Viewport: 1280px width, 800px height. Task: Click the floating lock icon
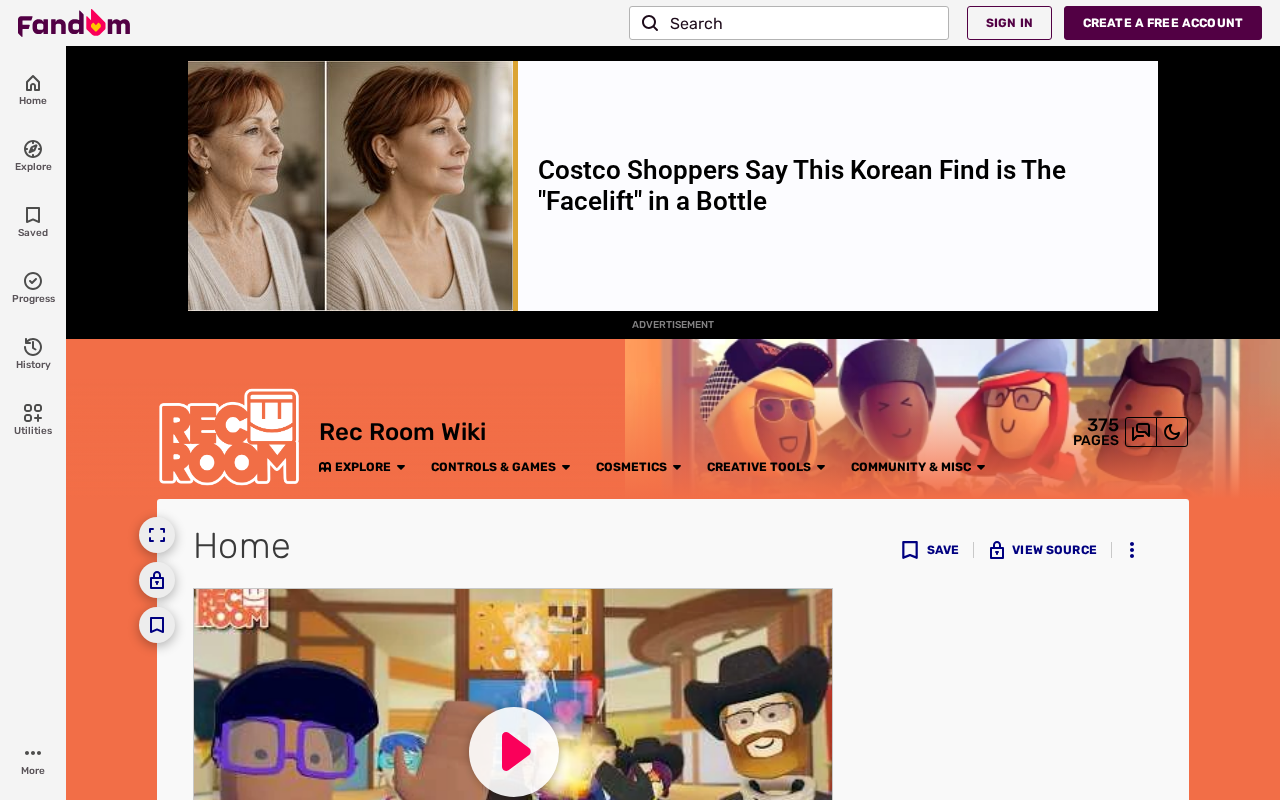pyautogui.click(x=157, y=580)
